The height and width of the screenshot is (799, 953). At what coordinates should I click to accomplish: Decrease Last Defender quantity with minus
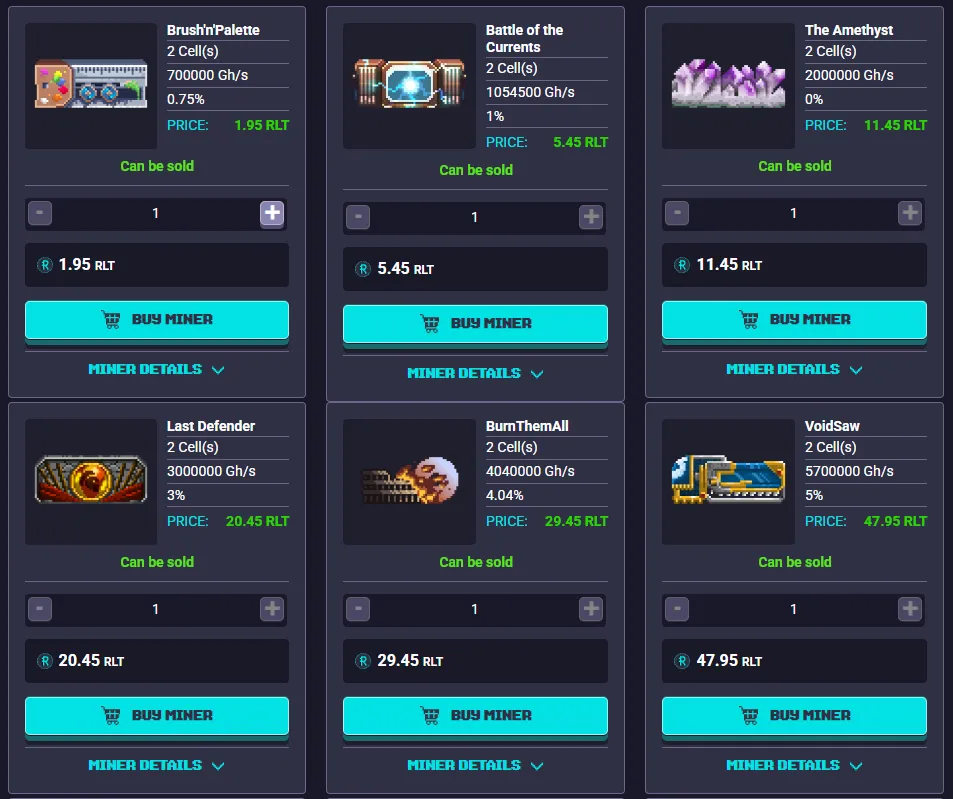(x=40, y=609)
